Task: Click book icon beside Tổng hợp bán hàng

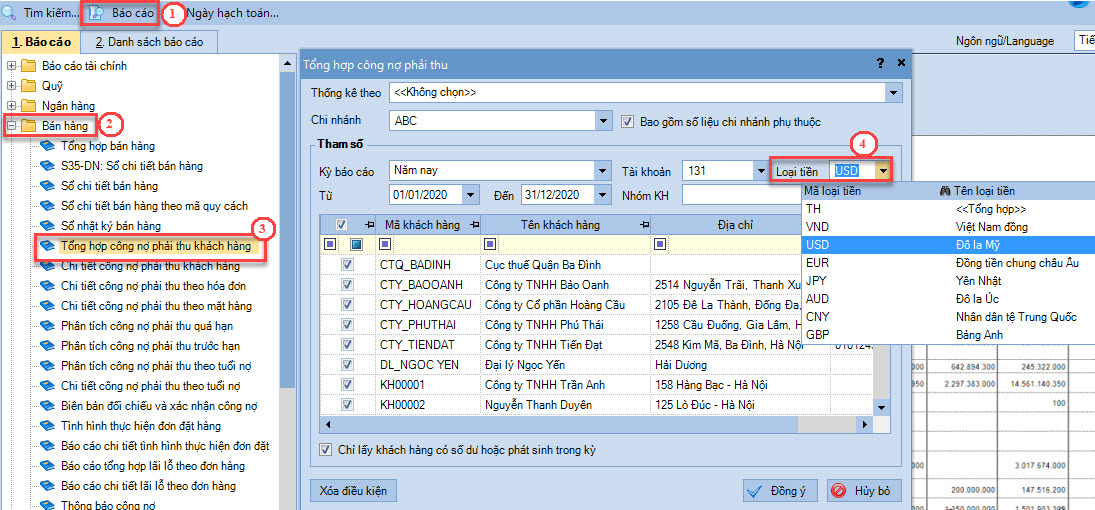Action: 47,146
